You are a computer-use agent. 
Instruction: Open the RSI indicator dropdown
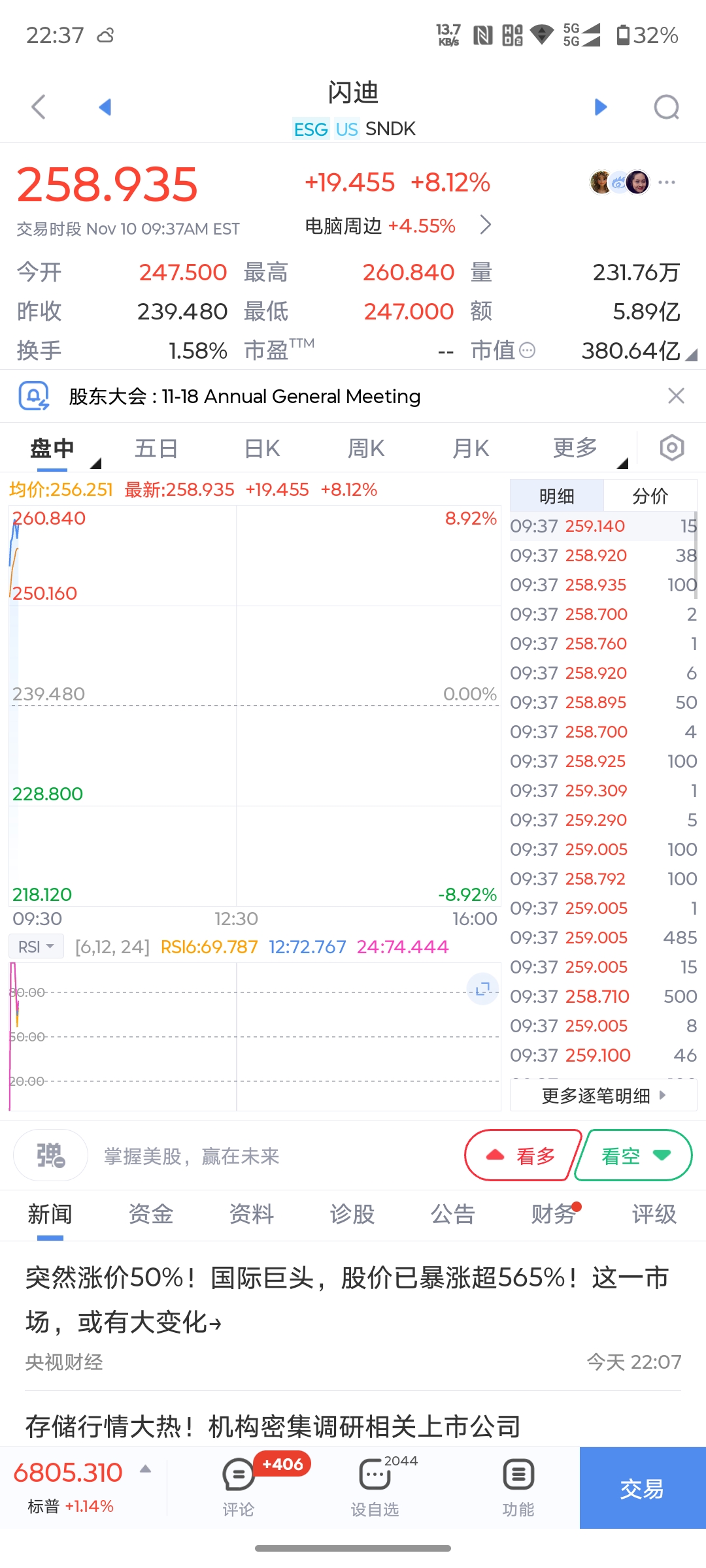36,947
